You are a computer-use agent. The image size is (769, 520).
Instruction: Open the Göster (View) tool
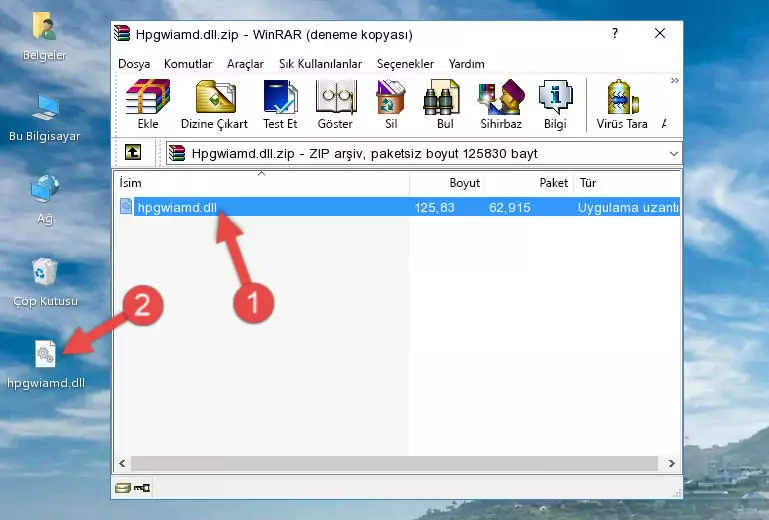tap(335, 104)
